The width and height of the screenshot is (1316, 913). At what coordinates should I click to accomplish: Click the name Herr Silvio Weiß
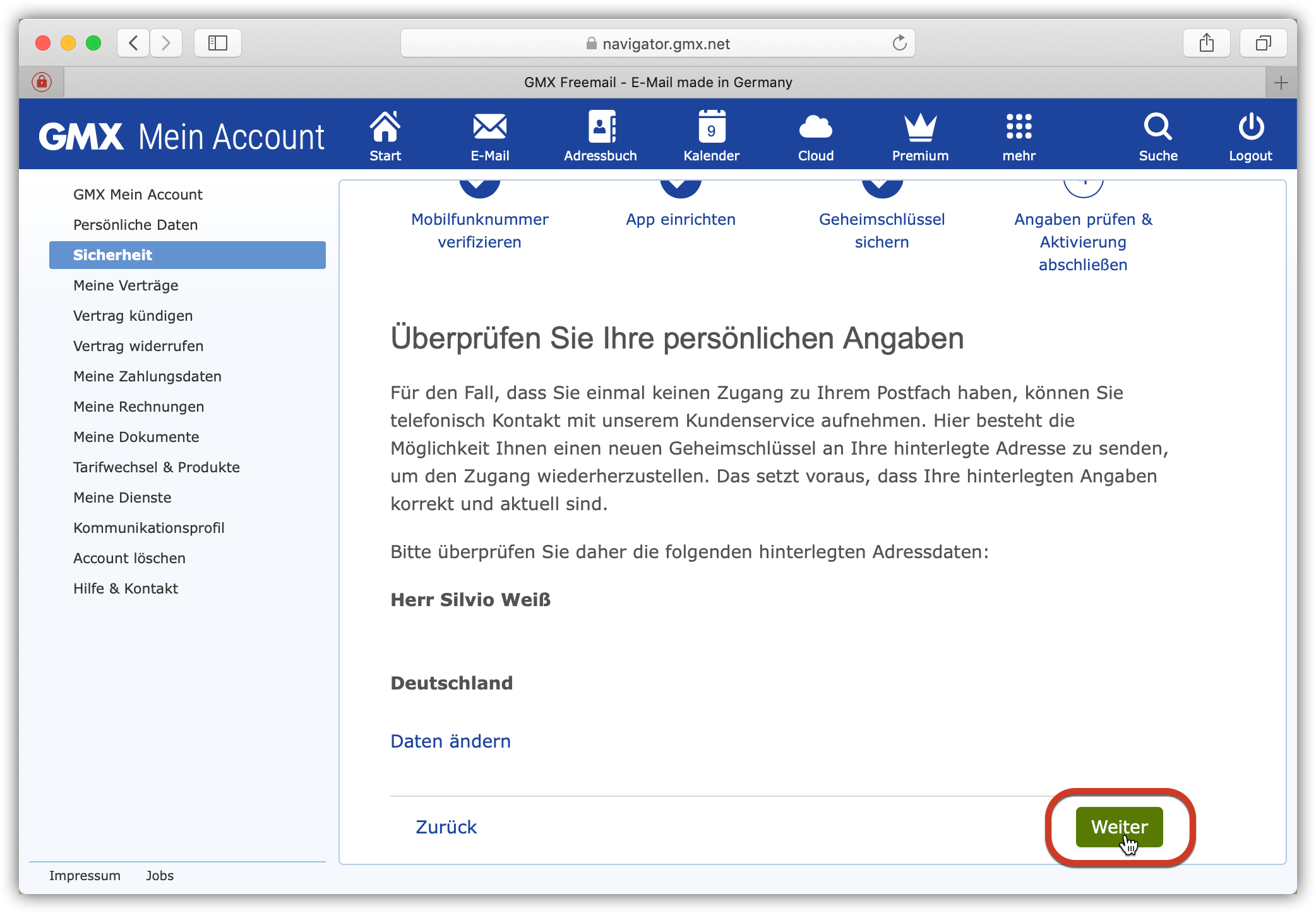[470, 600]
